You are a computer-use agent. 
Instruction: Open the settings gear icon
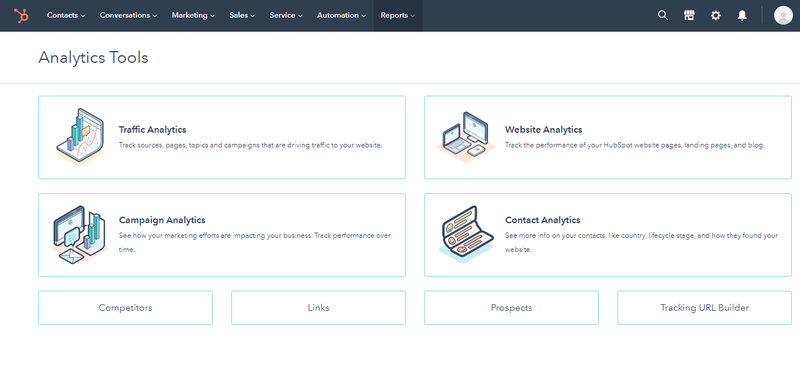click(716, 15)
